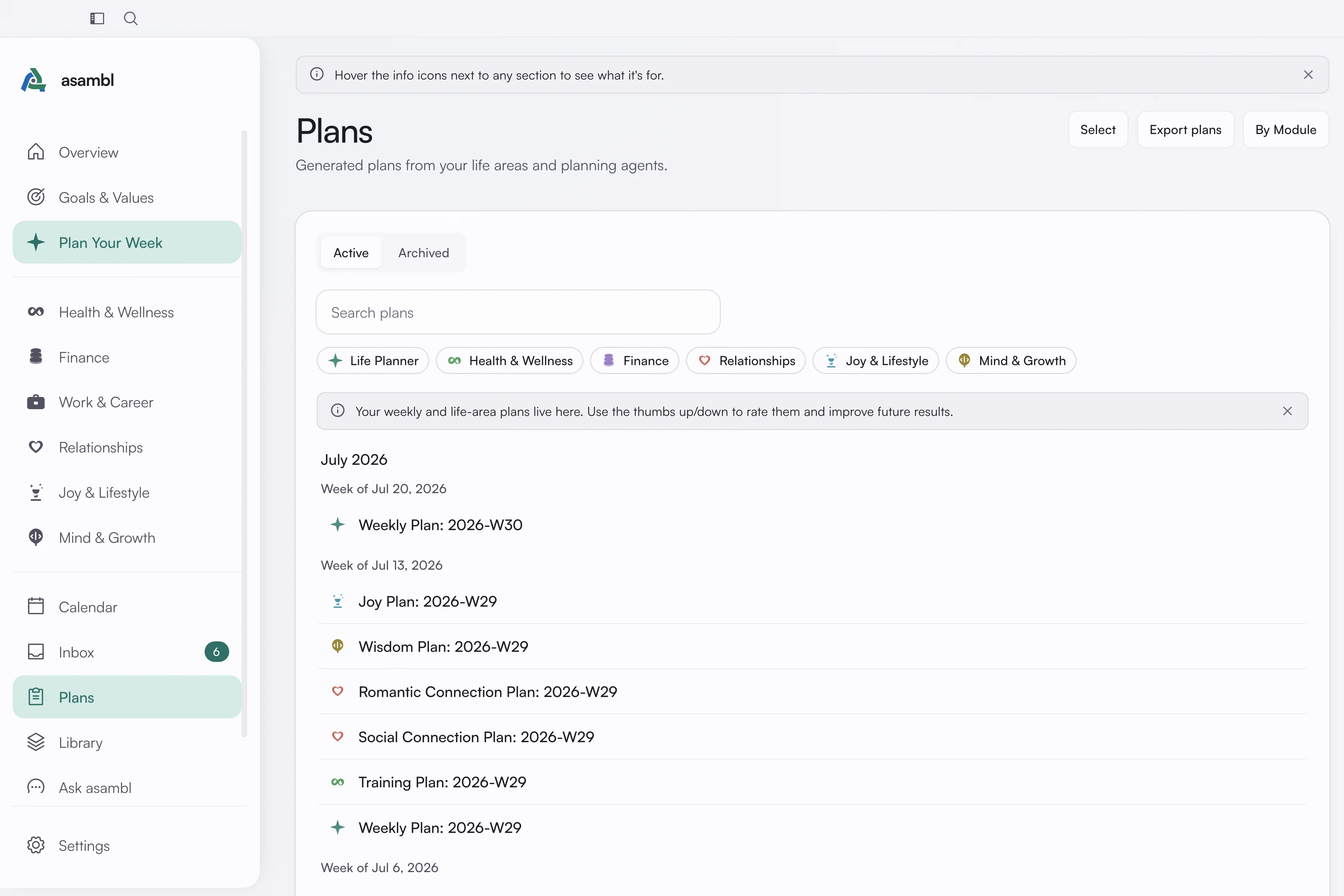The width and height of the screenshot is (1344, 896).
Task: Toggle the Relationships filter chip
Action: tap(746, 361)
